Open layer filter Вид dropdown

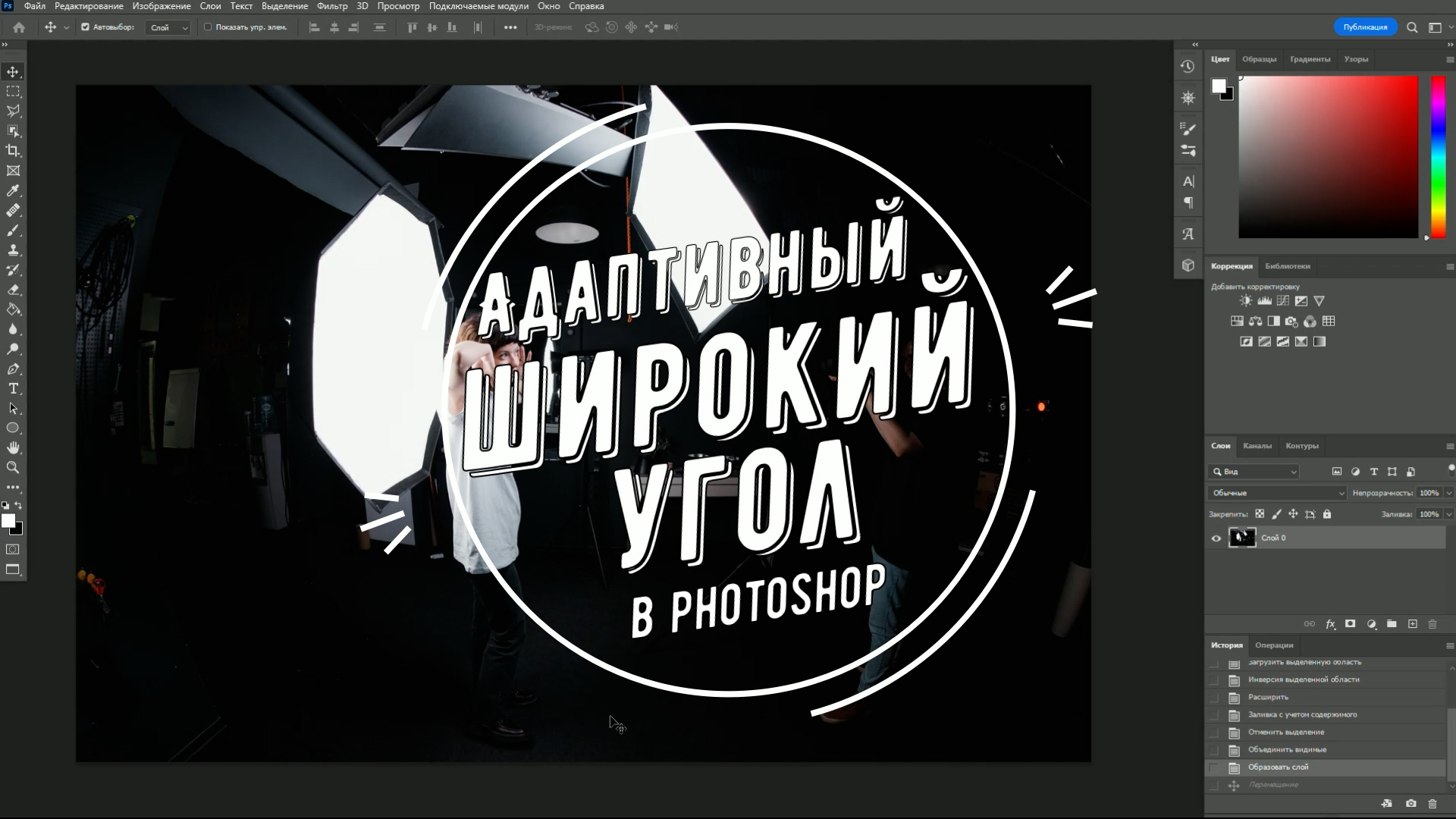coord(1254,472)
